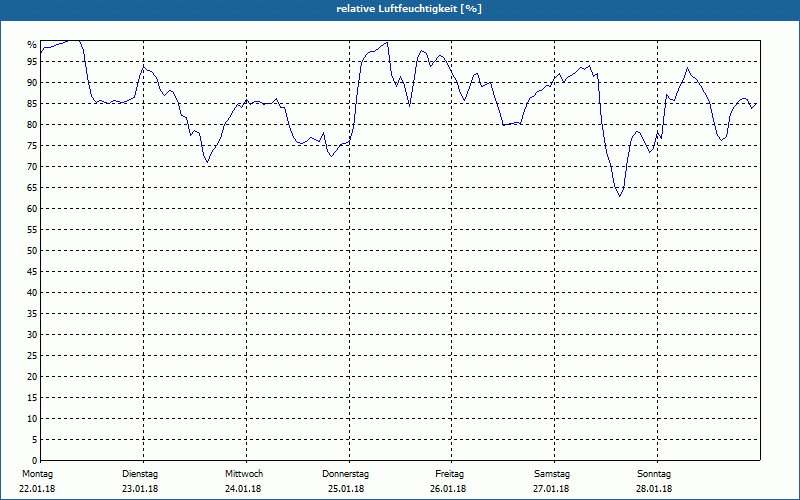Click the date 25.01.18
The image size is (800, 500).
pyautogui.click(x=346, y=489)
